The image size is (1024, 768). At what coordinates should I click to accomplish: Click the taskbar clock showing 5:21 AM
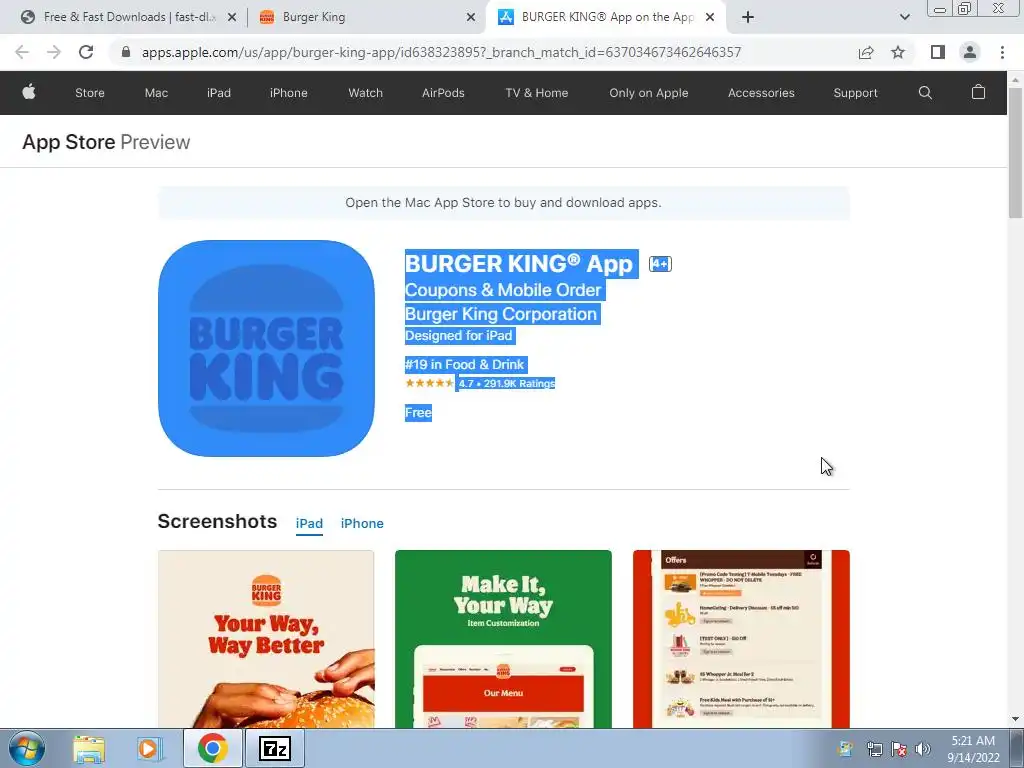tap(973, 749)
